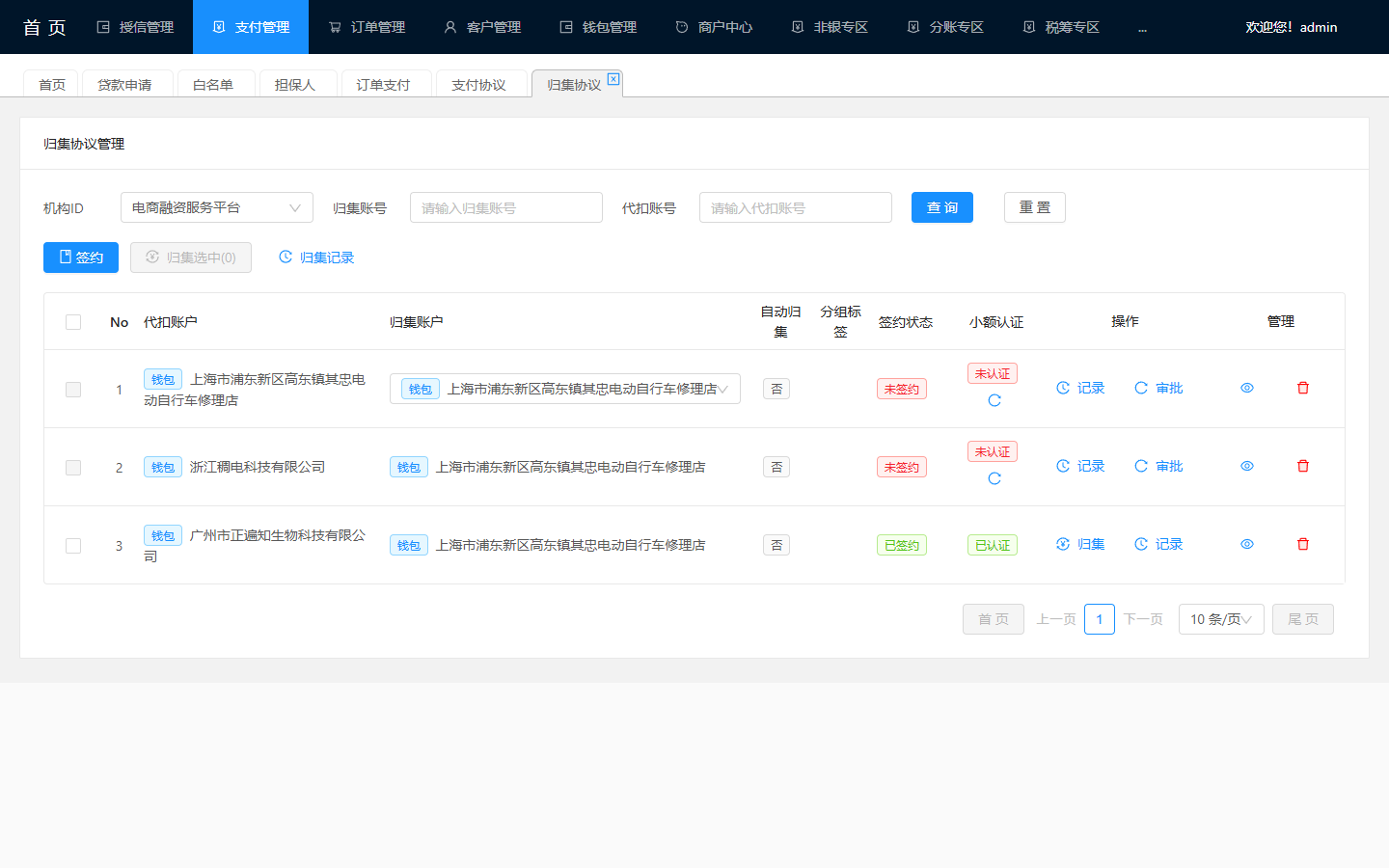This screenshot has width=1389, height=868.
Task: Open the 归集账户 dropdown in row 1
Action: tap(565, 389)
